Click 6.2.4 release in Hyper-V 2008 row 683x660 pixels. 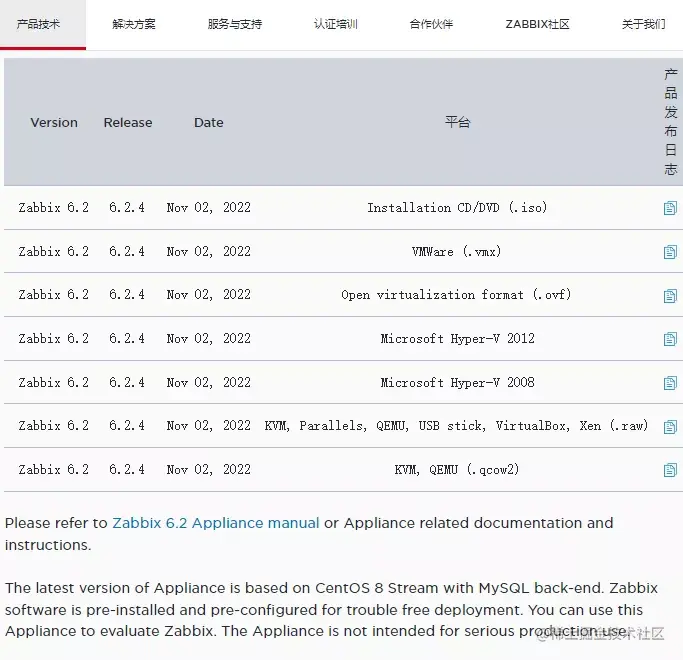point(127,382)
